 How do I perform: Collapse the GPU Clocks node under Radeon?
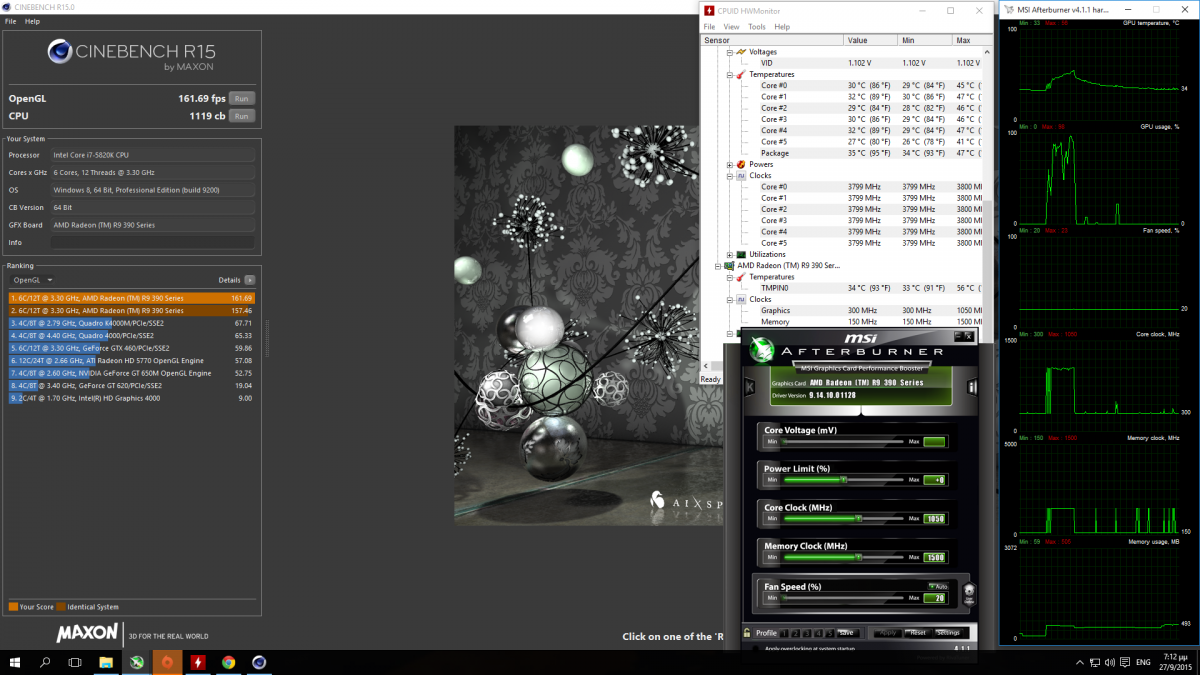click(x=730, y=299)
